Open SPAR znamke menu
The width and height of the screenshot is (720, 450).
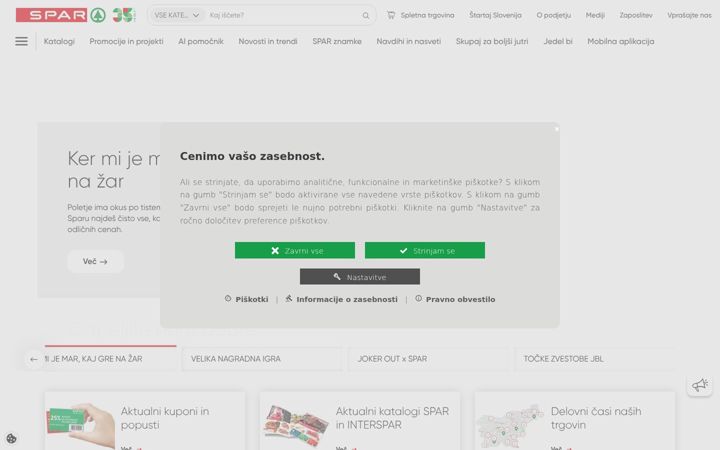(x=337, y=41)
